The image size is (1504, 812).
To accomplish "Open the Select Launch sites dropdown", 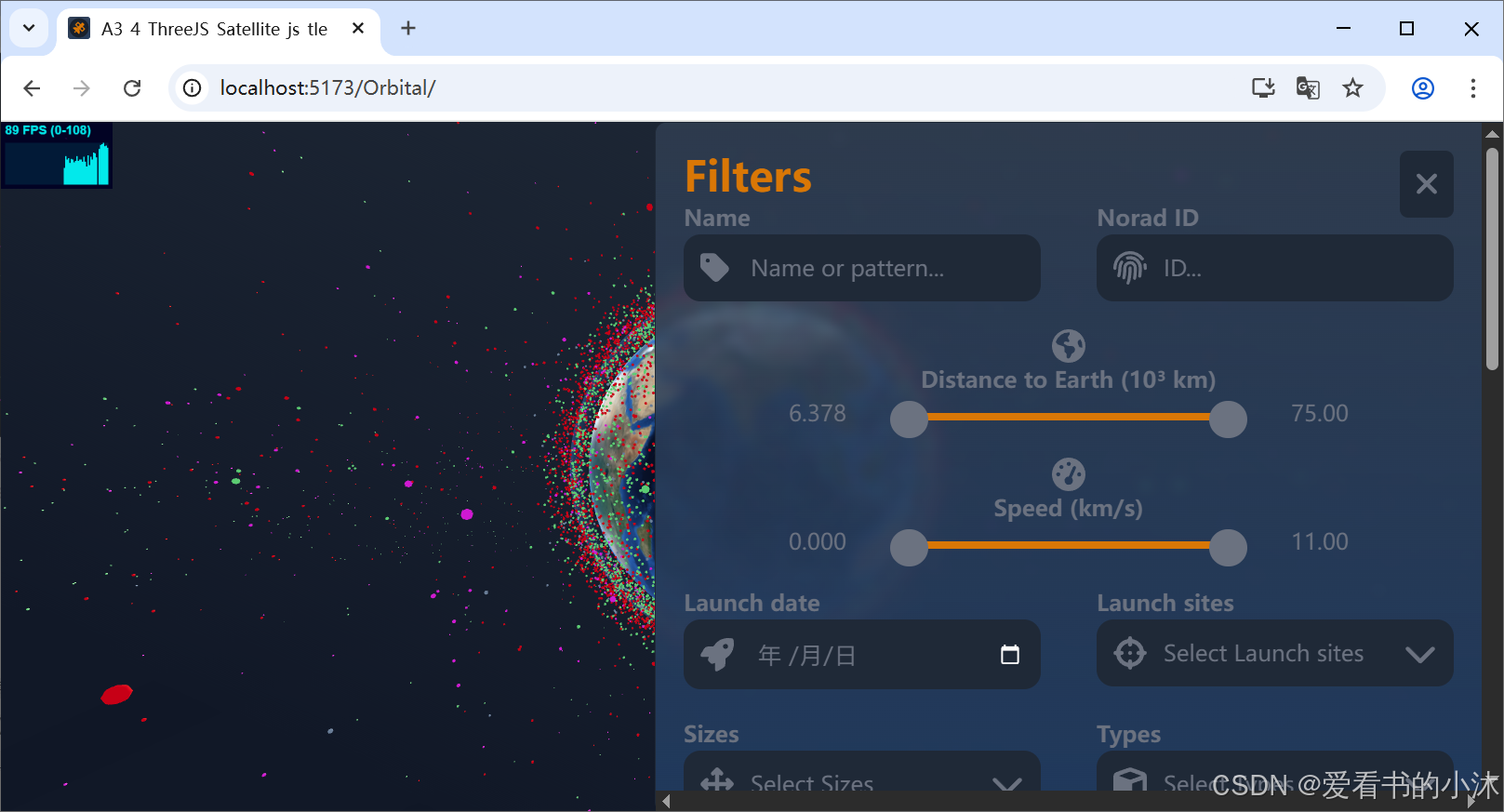I will coord(1274,653).
